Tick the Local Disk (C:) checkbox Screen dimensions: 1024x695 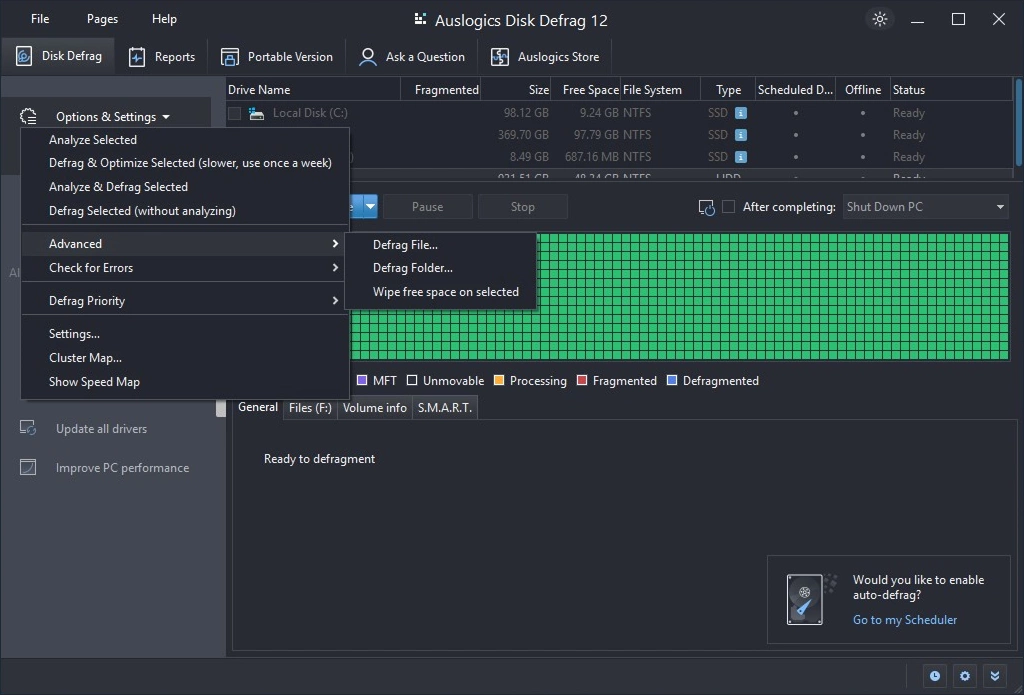click(234, 113)
